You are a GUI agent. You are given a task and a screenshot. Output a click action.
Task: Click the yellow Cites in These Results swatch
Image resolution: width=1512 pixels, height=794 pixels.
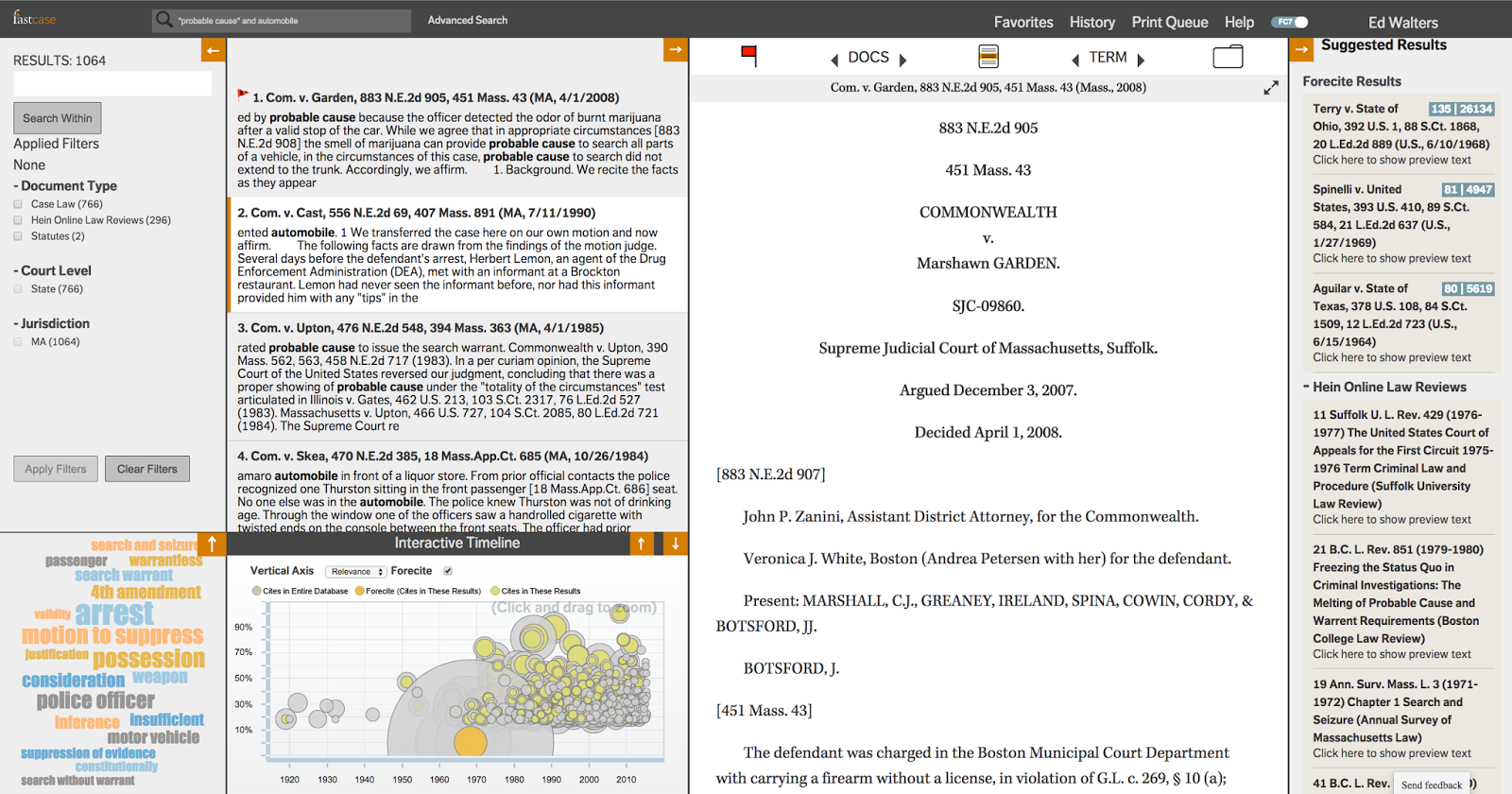point(495,591)
